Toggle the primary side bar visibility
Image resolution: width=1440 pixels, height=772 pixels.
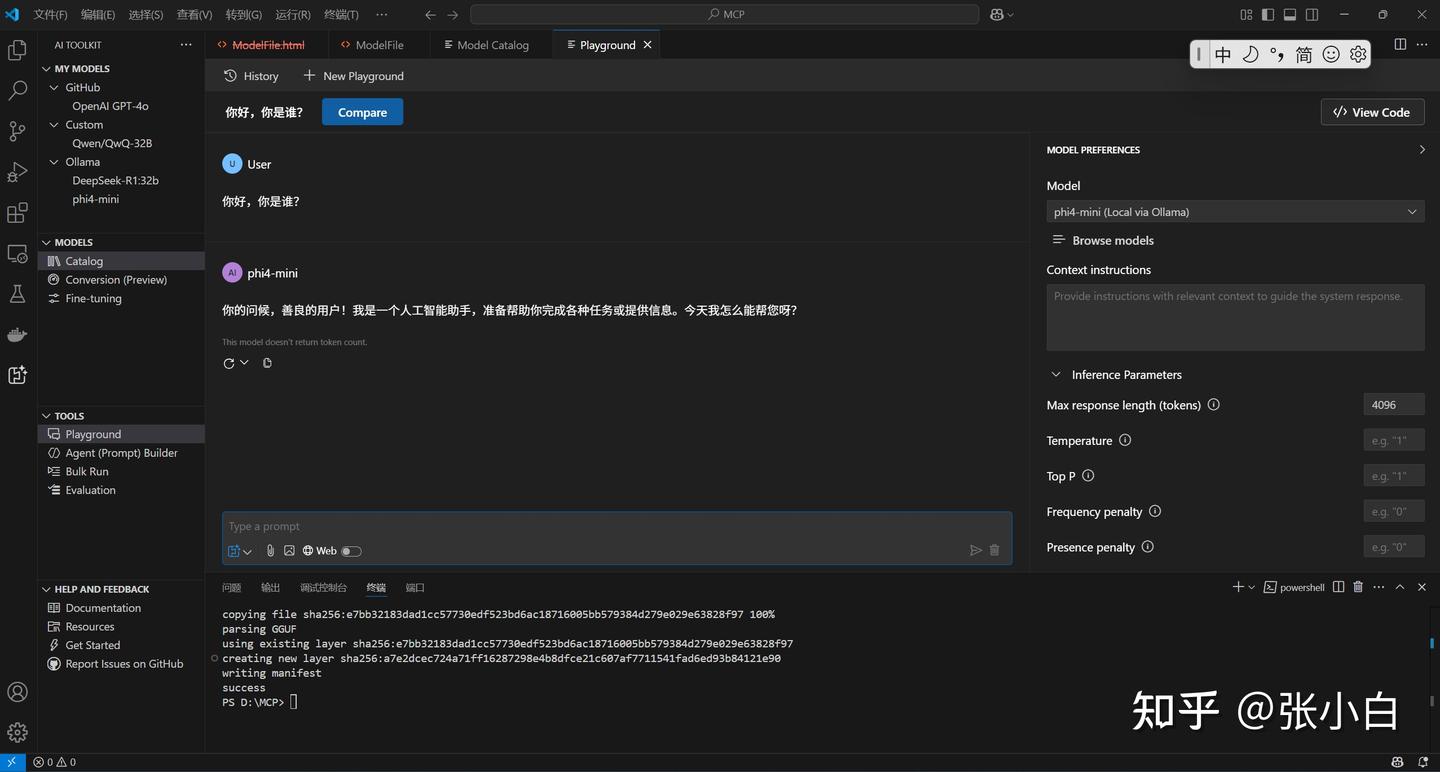pos(1268,15)
